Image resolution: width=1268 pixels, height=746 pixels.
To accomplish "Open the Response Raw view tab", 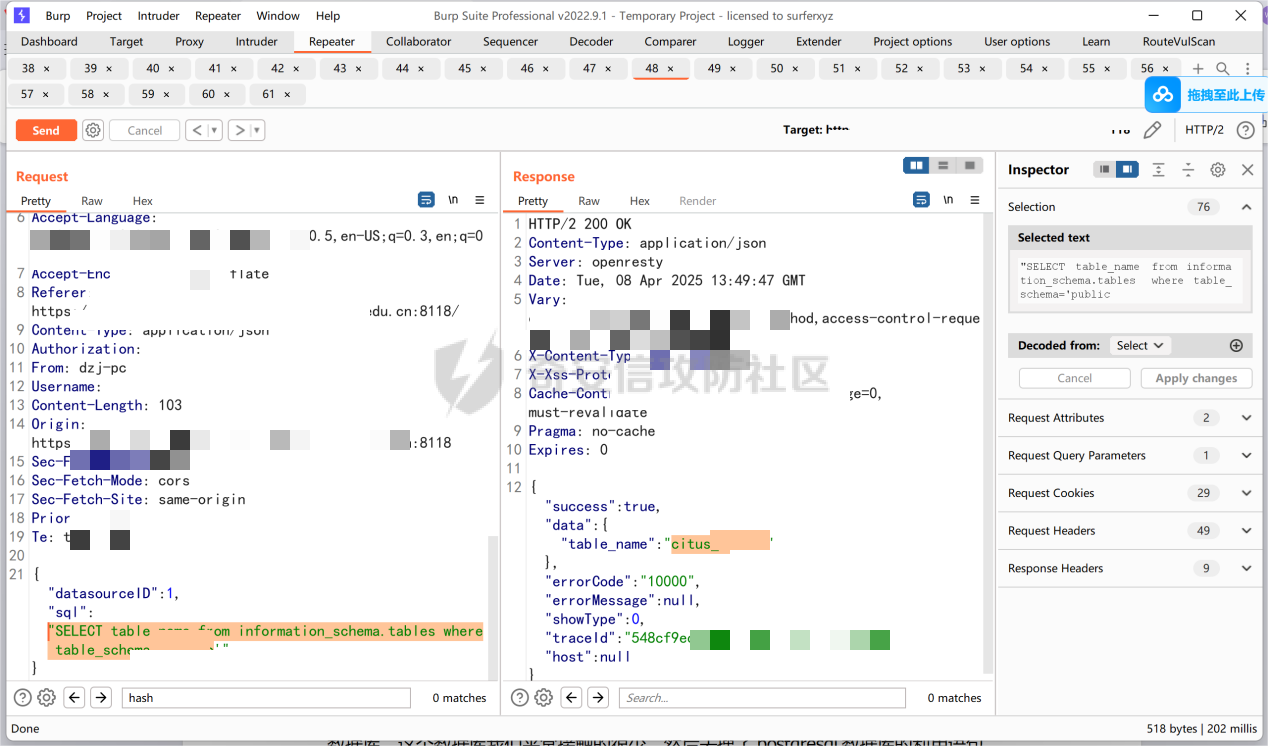I will click(x=589, y=201).
